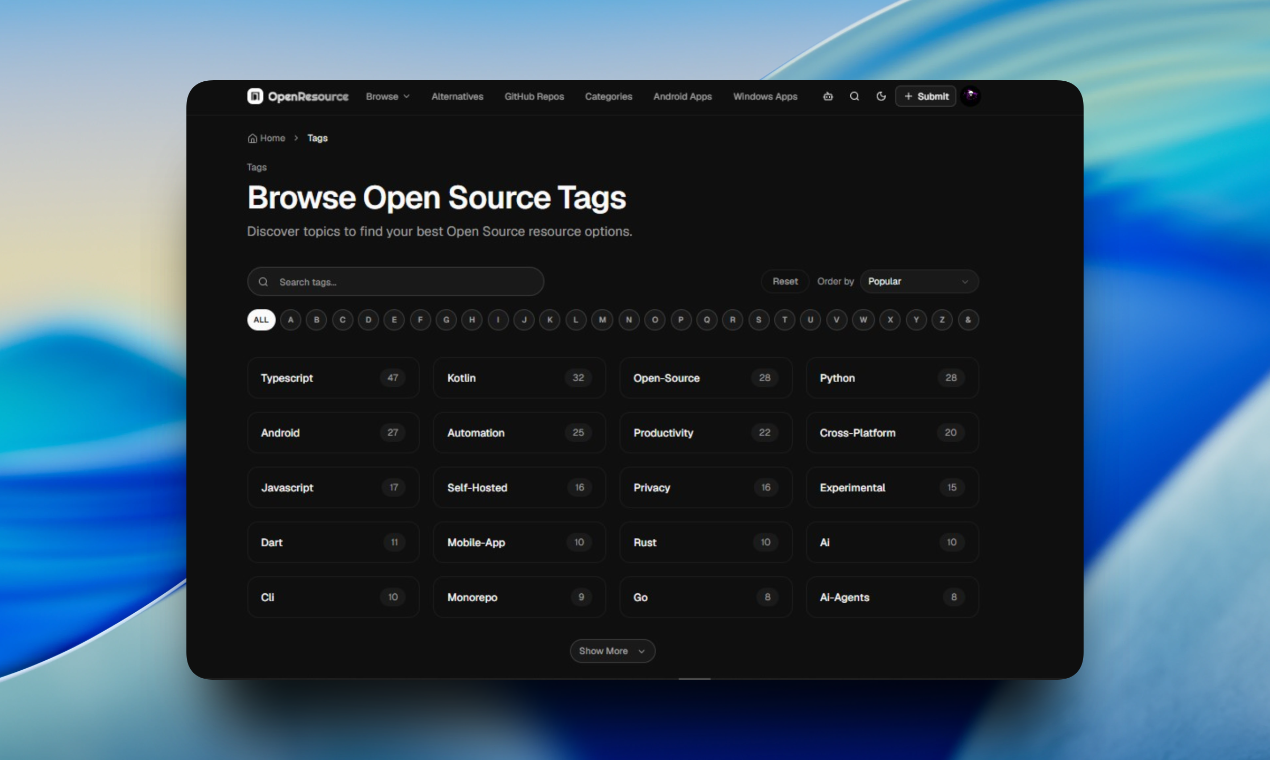Filter tags by letter A
The width and height of the screenshot is (1270, 760).
(x=291, y=320)
